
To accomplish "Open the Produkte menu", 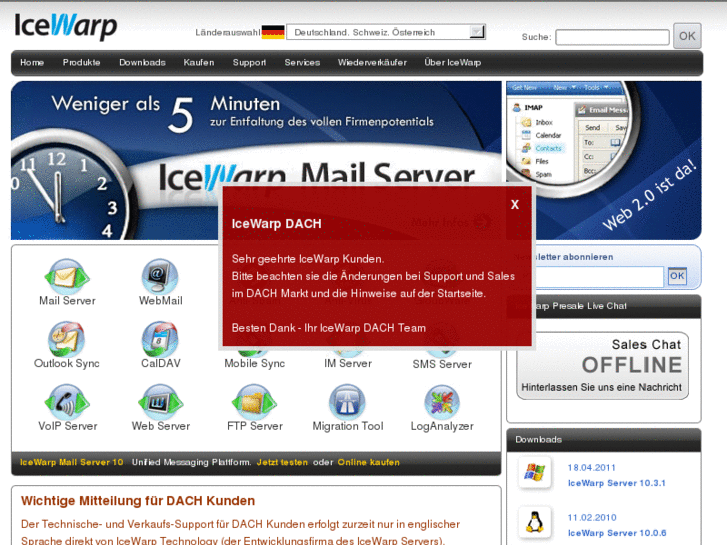I will (x=82, y=63).
